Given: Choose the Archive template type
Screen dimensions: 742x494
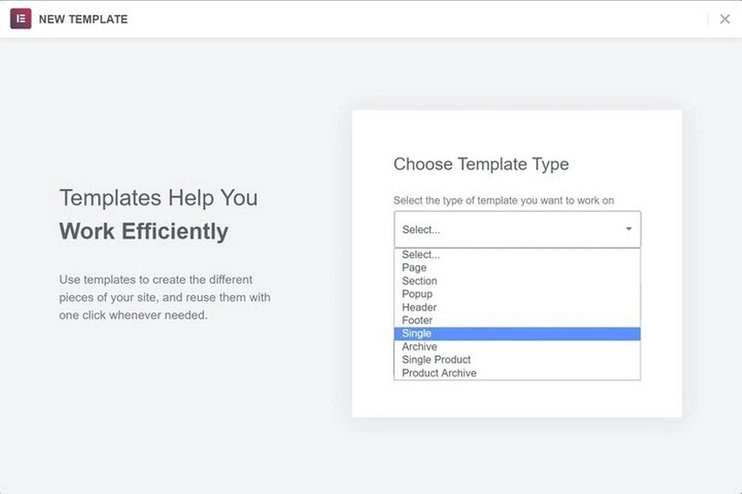Looking at the screenshot, I should point(419,347).
